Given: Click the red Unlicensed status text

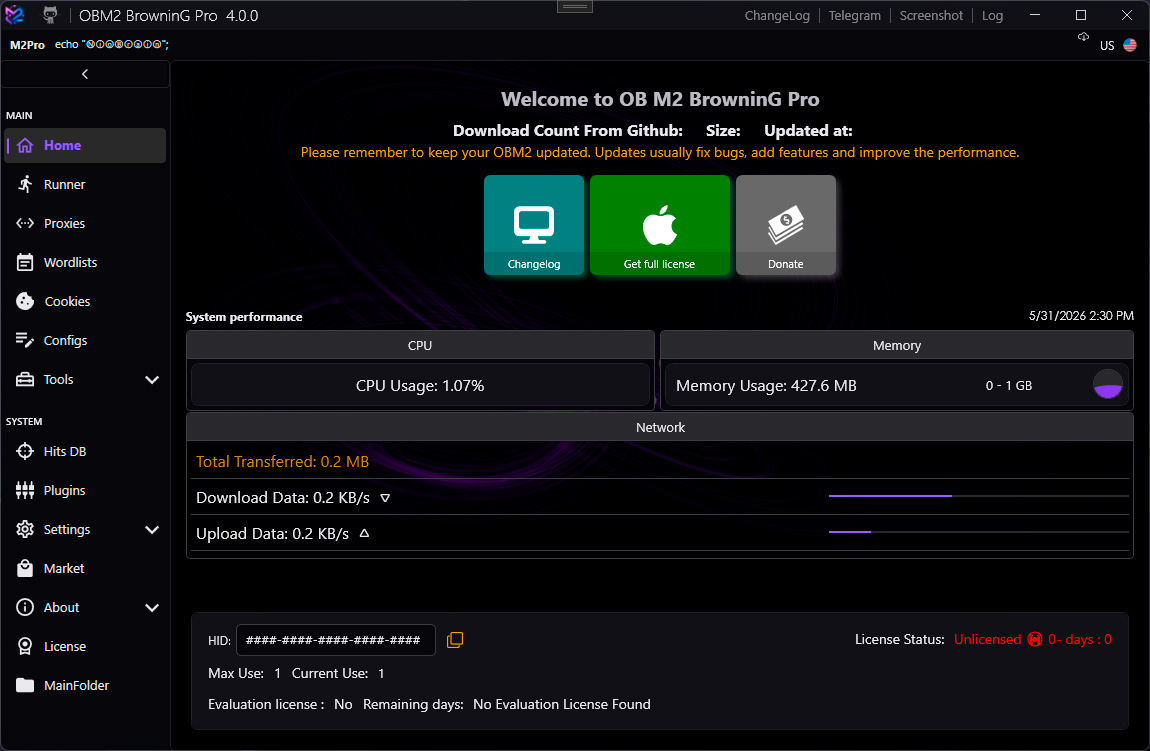Looking at the screenshot, I should (987, 640).
